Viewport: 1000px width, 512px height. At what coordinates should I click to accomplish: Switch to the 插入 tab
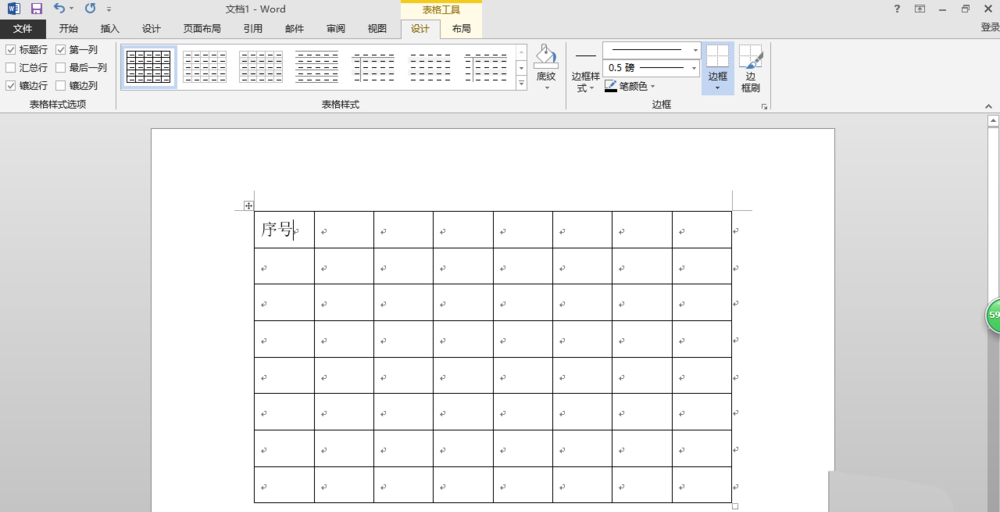click(110, 29)
